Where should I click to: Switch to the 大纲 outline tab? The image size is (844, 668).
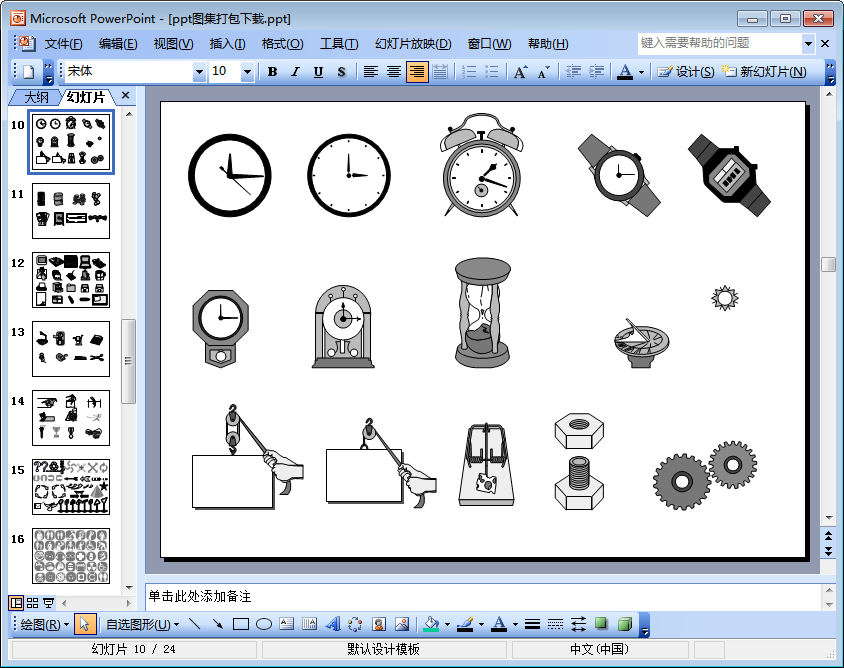(x=36, y=97)
